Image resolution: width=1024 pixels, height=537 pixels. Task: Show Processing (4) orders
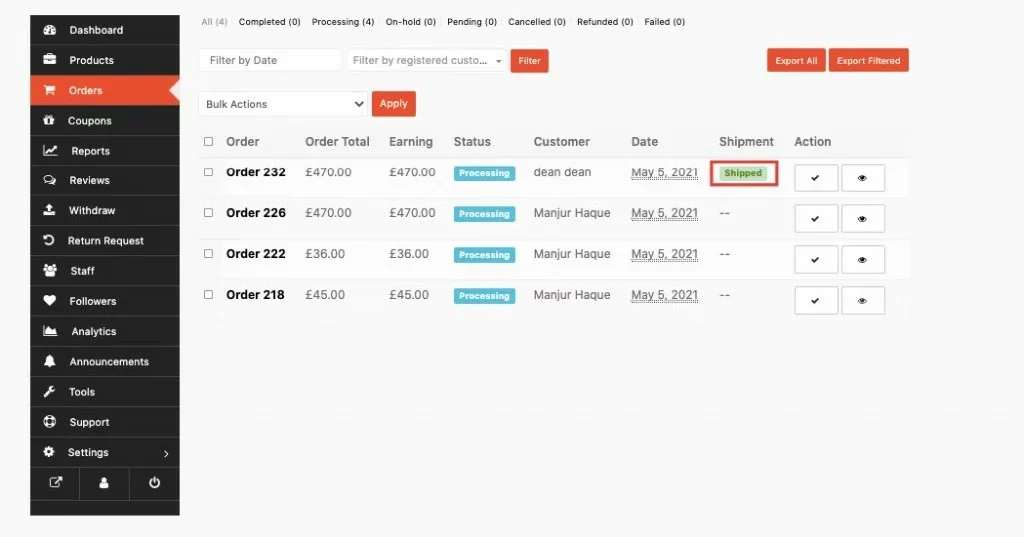[x=343, y=22]
